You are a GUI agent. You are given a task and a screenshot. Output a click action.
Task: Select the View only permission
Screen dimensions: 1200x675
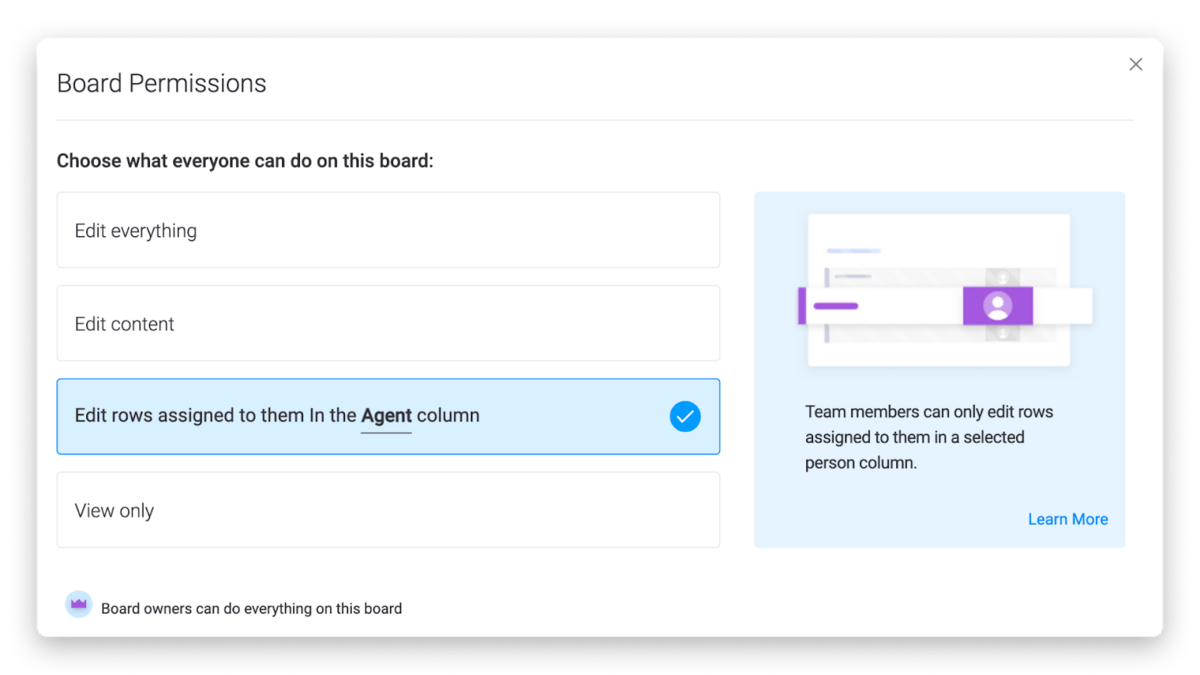[388, 511]
